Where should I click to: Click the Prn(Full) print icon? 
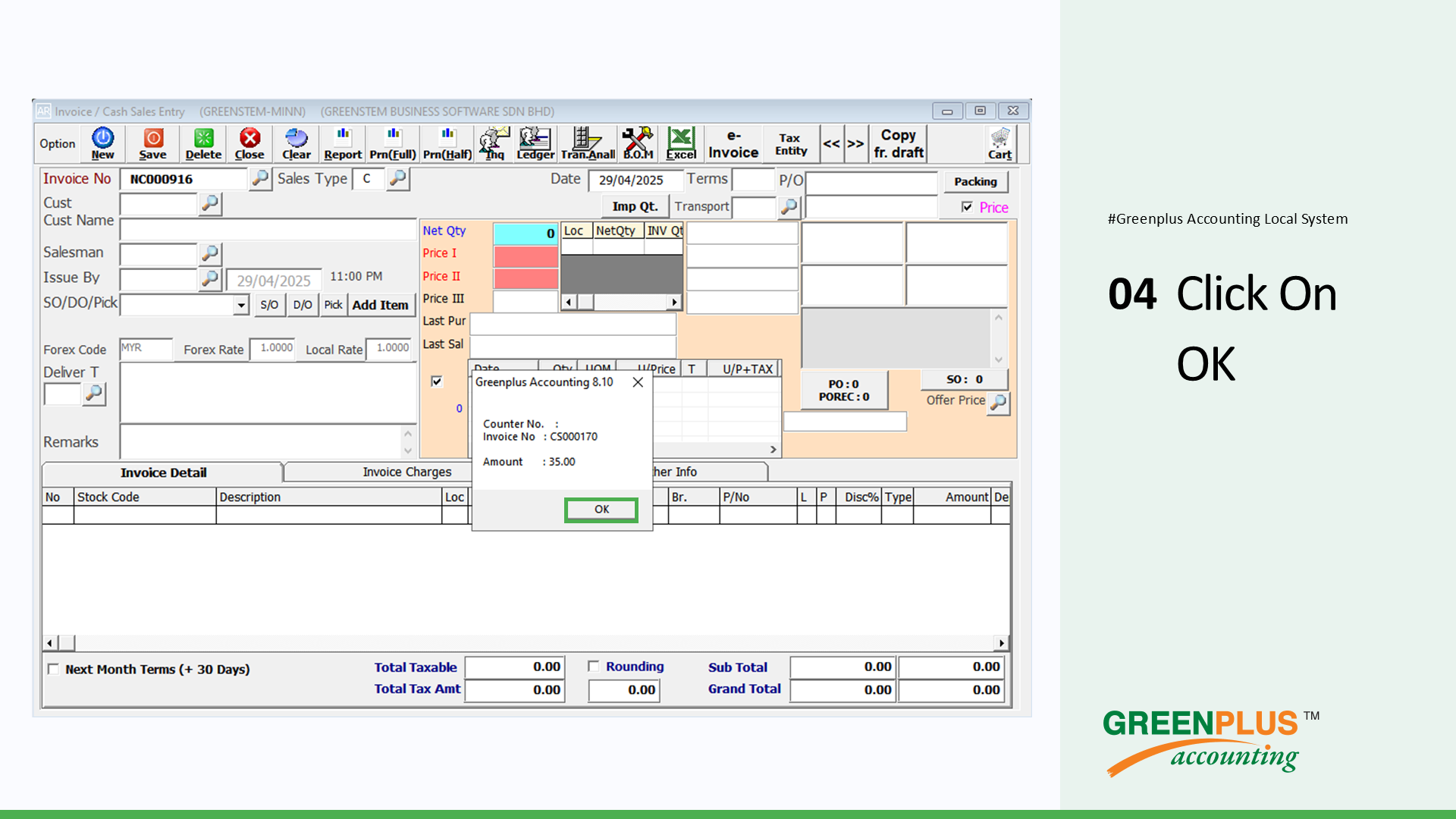tap(393, 143)
